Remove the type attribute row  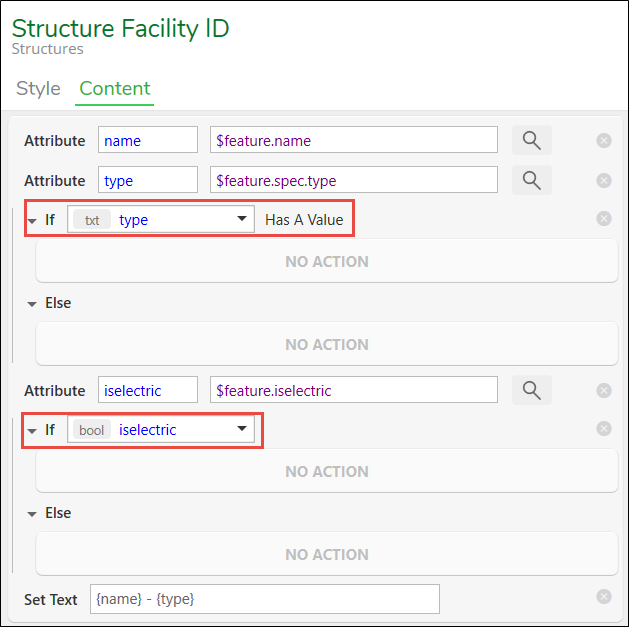tap(604, 180)
